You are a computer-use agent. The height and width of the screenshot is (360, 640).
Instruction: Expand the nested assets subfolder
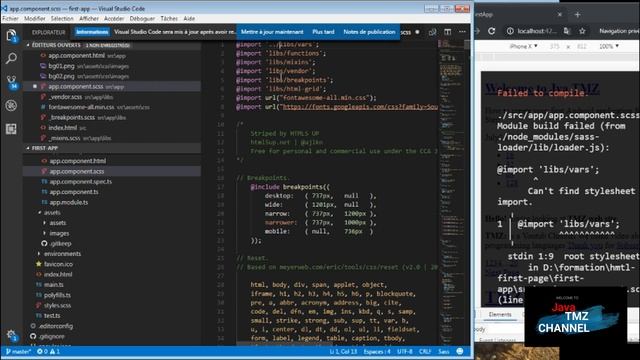point(58,223)
